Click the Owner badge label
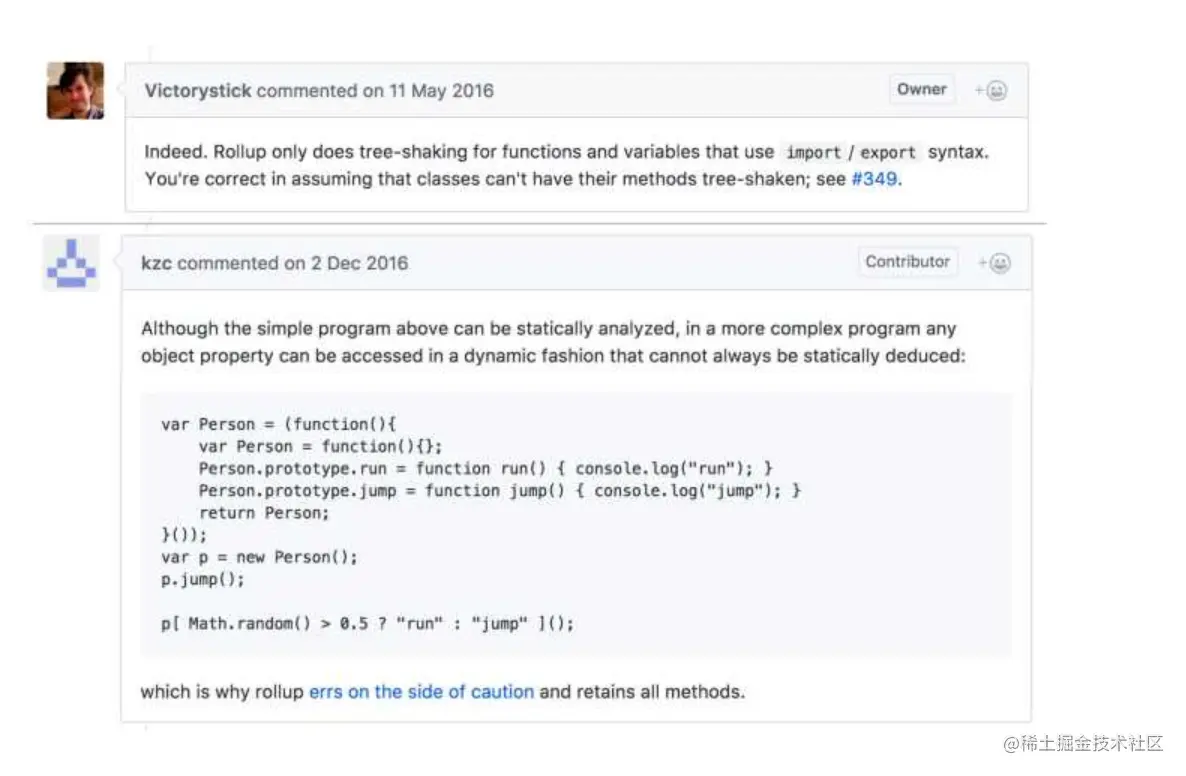The width and height of the screenshot is (1186, 776). pos(921,89)
